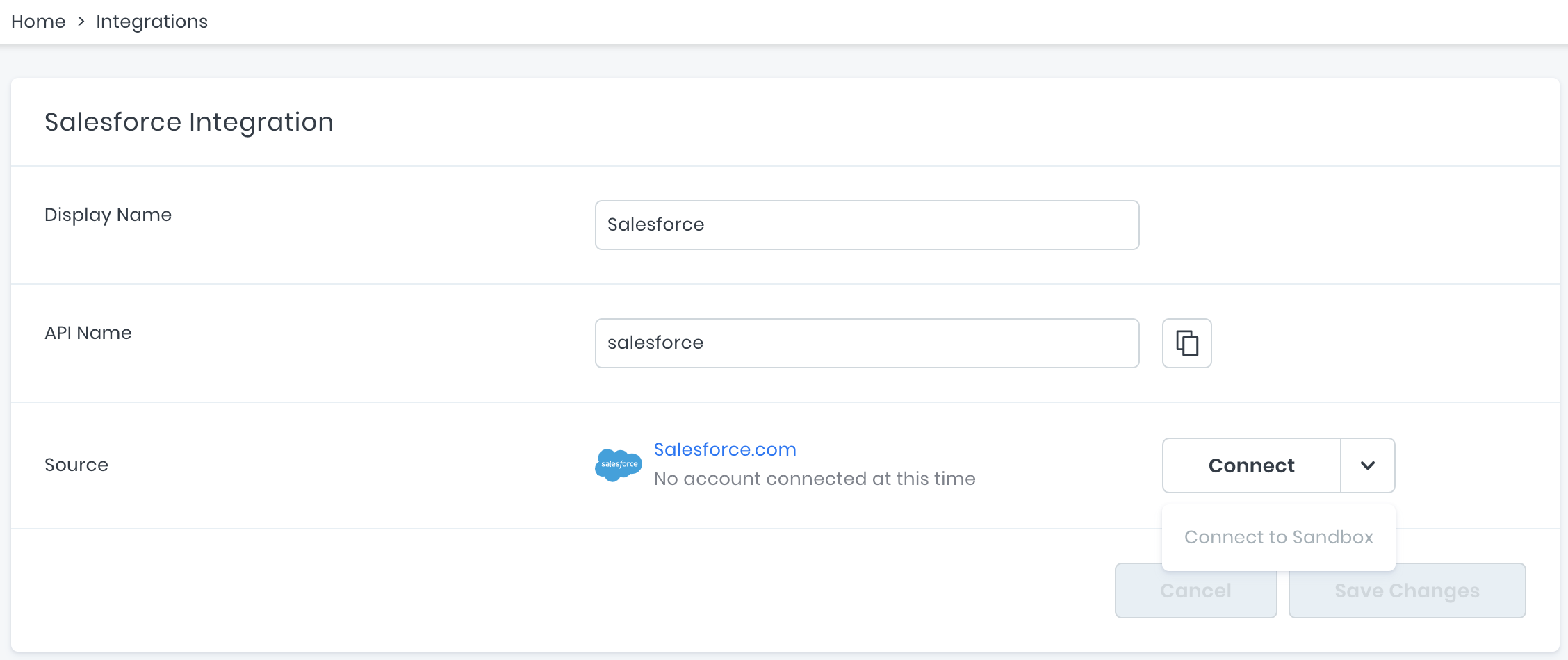Click the Save Changes button
Image resolution: width=1568 pixels, height=660 pixels.
[1407, 591]
